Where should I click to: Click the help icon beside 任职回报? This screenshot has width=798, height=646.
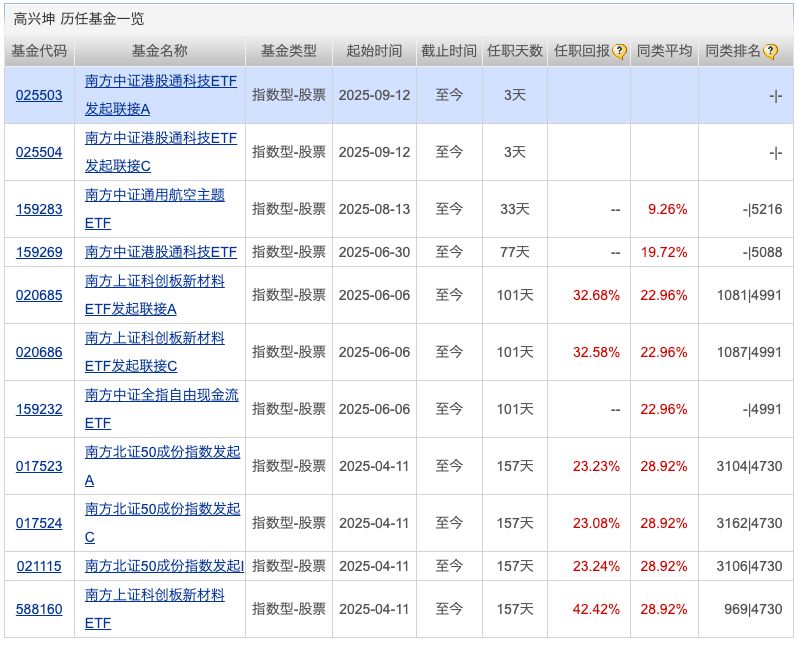pos(620,51)
